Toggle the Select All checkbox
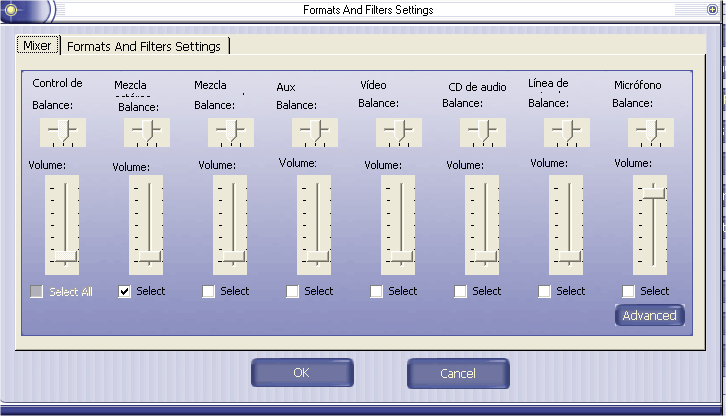726x416 pixels. [36, 291]
